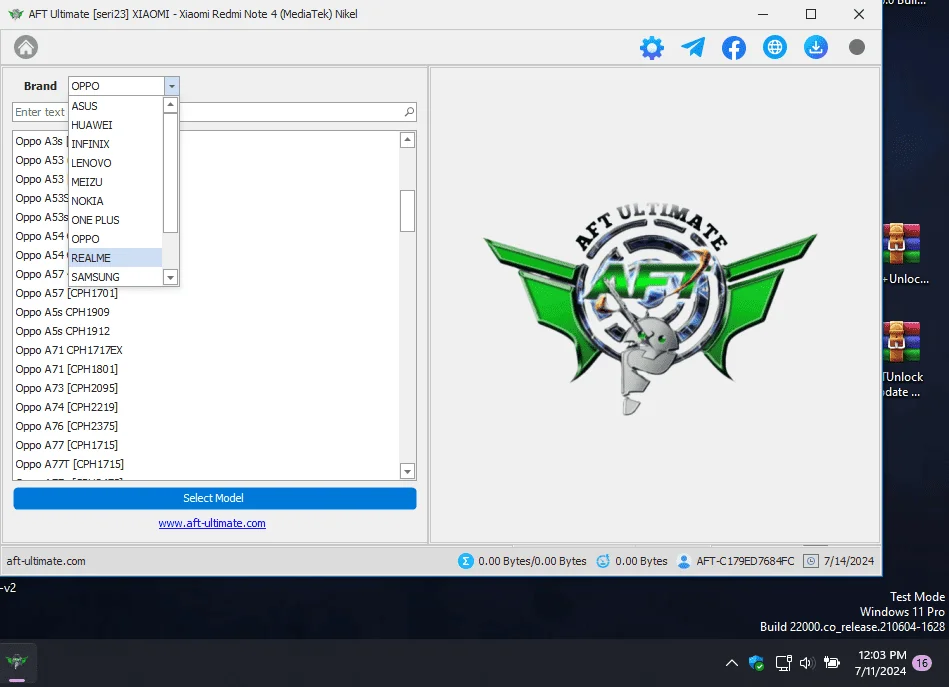
Task: Open the taskbar clock 12:03 PM
Action: (881, 663)
